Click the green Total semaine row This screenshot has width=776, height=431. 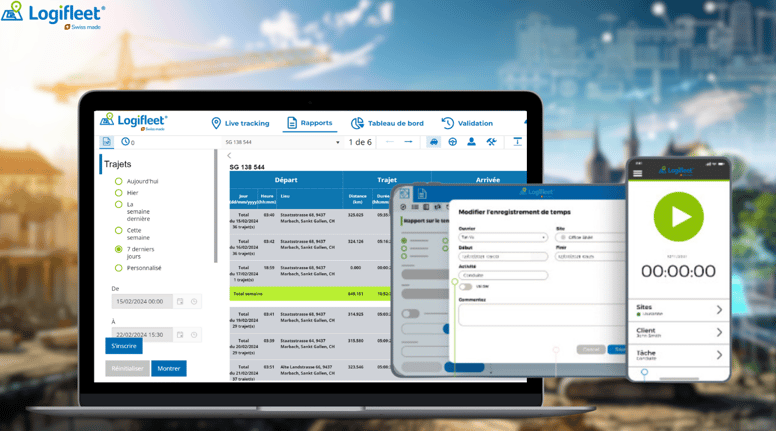tap(310, 293)
